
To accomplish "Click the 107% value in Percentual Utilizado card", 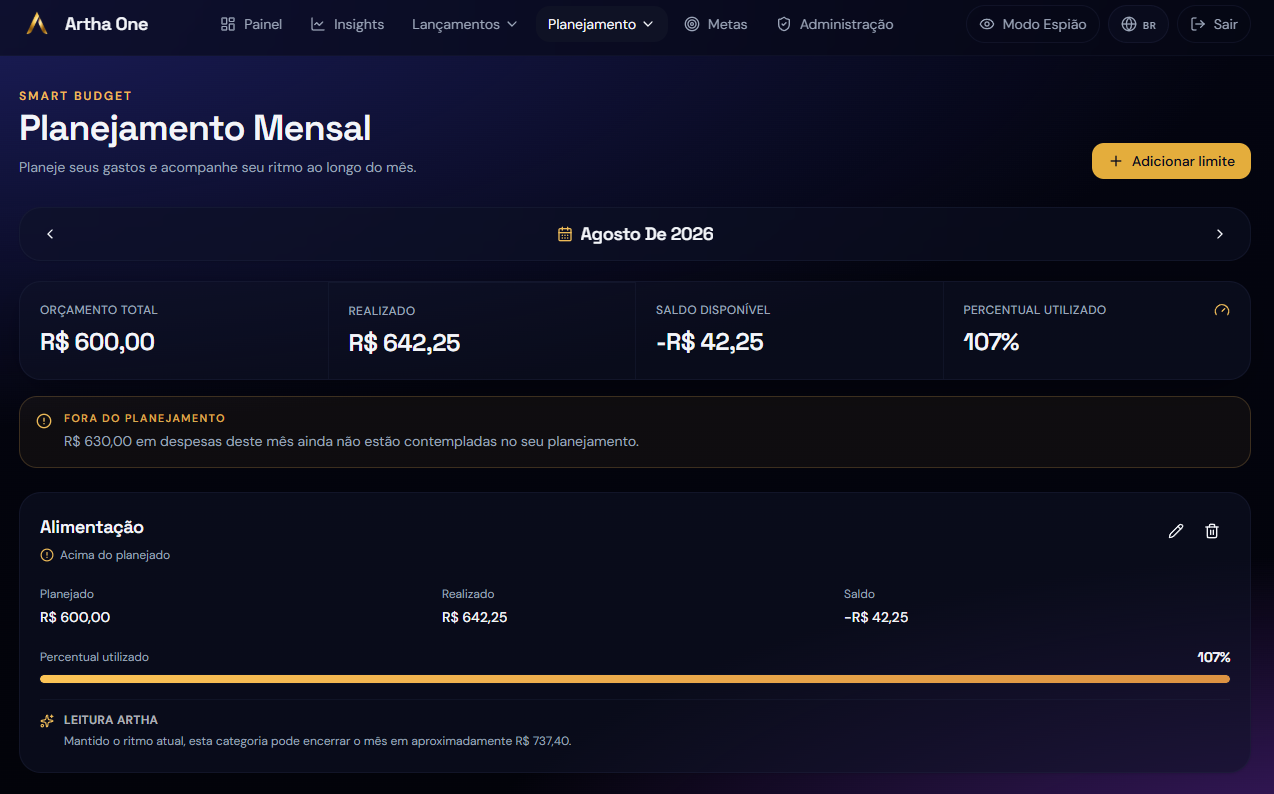I will tap(991, 342).
